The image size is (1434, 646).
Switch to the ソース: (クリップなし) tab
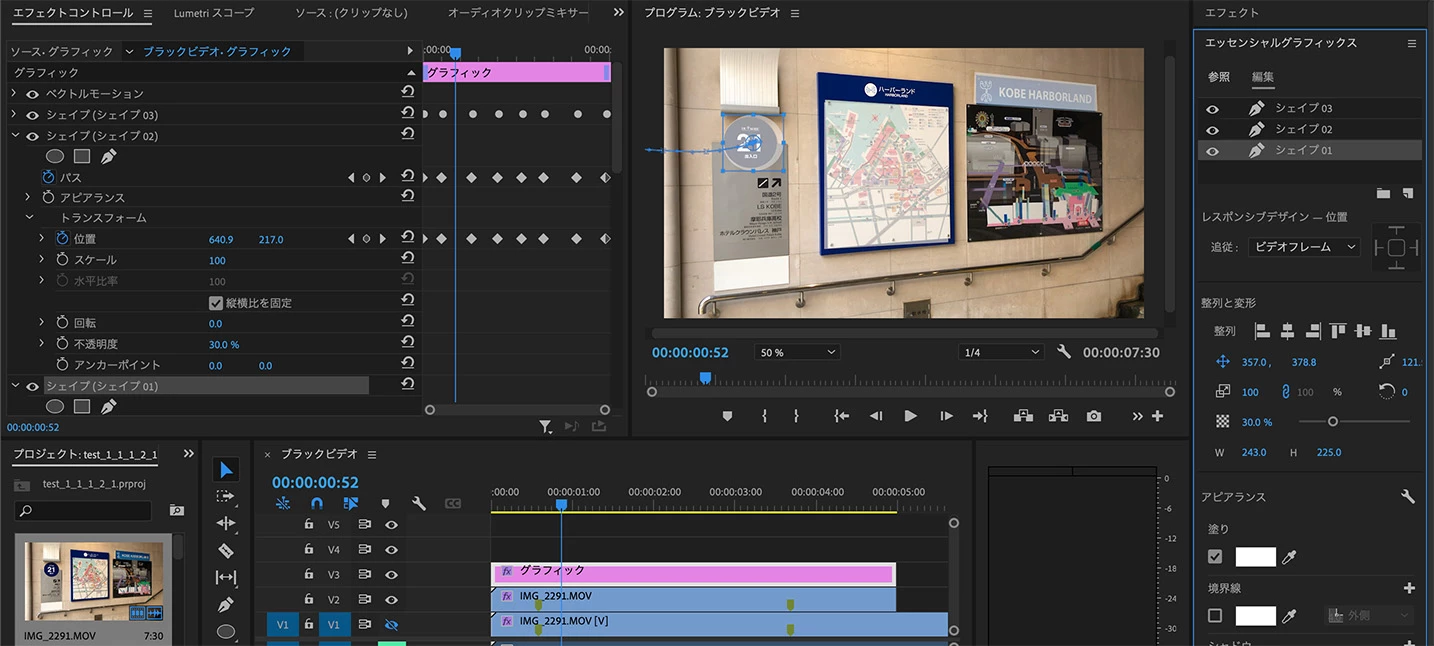pos(354,13)
